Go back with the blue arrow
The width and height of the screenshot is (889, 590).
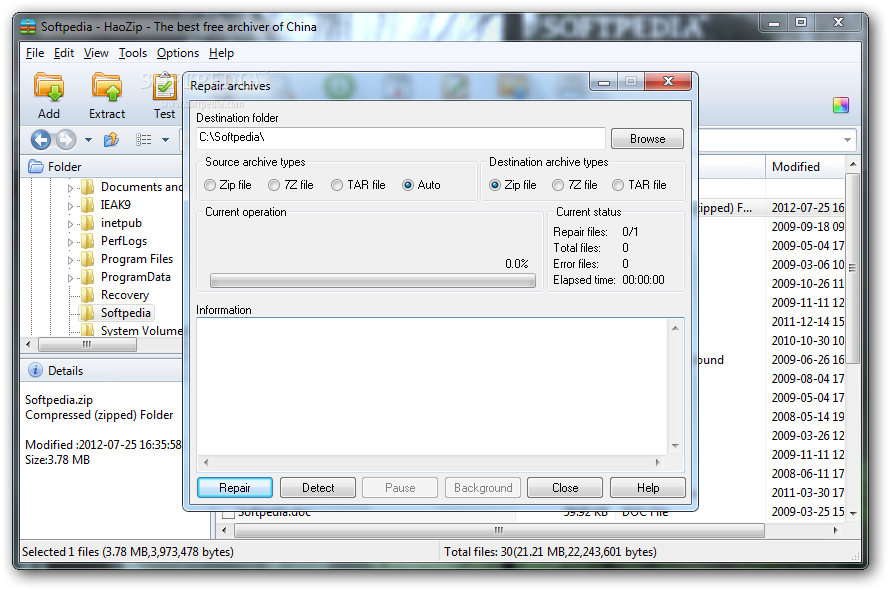(41, 139)
